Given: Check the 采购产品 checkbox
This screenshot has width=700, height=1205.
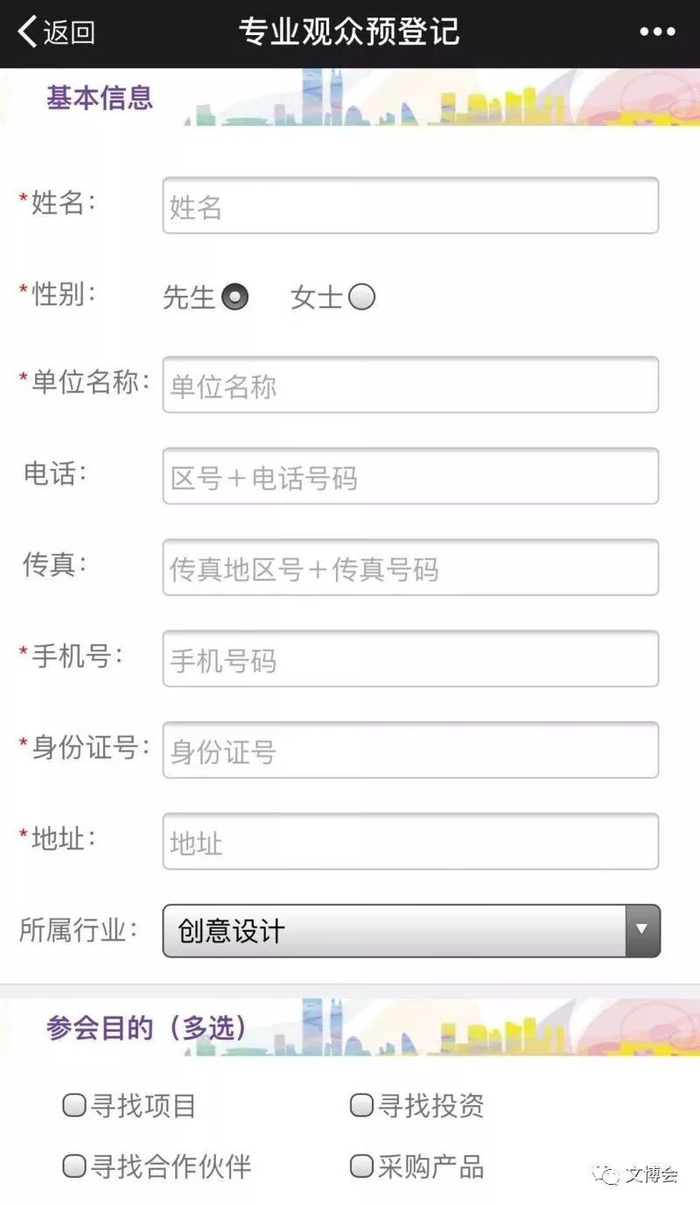Looking at the screenshot, I should pyautogui.click(x=361, y=1166).
